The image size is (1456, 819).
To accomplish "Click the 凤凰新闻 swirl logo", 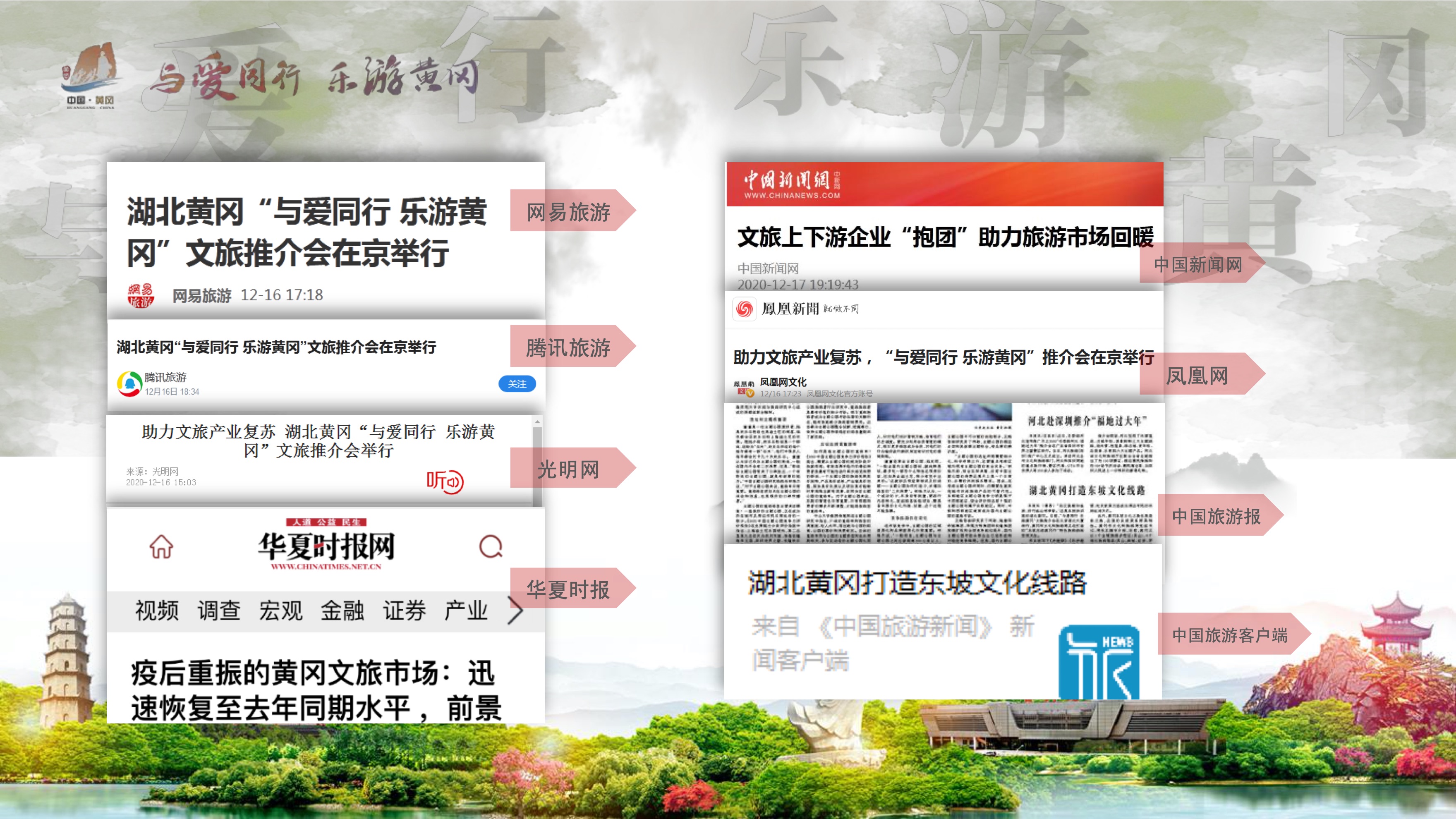I will click(745, 309).
